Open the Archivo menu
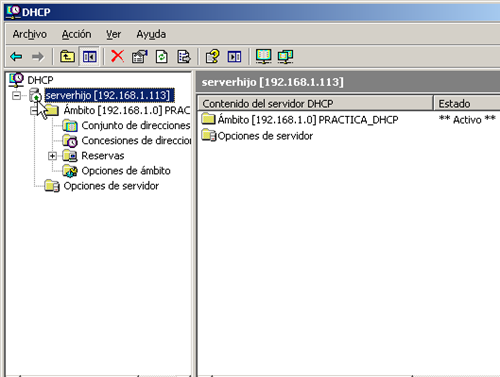This screenshot has height=377, width=500. pos(30,34)
